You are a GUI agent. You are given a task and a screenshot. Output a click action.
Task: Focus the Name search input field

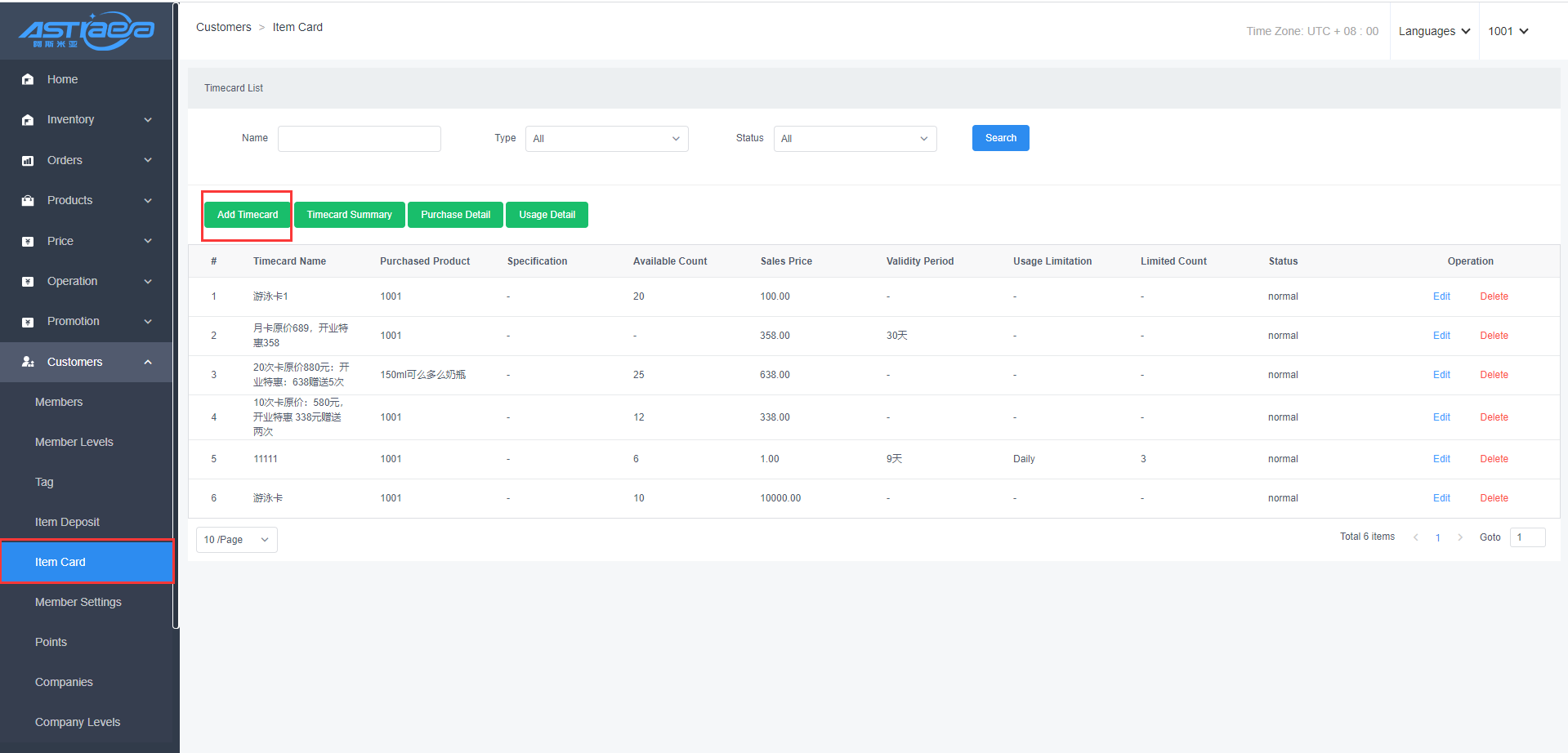click(360, 139)
